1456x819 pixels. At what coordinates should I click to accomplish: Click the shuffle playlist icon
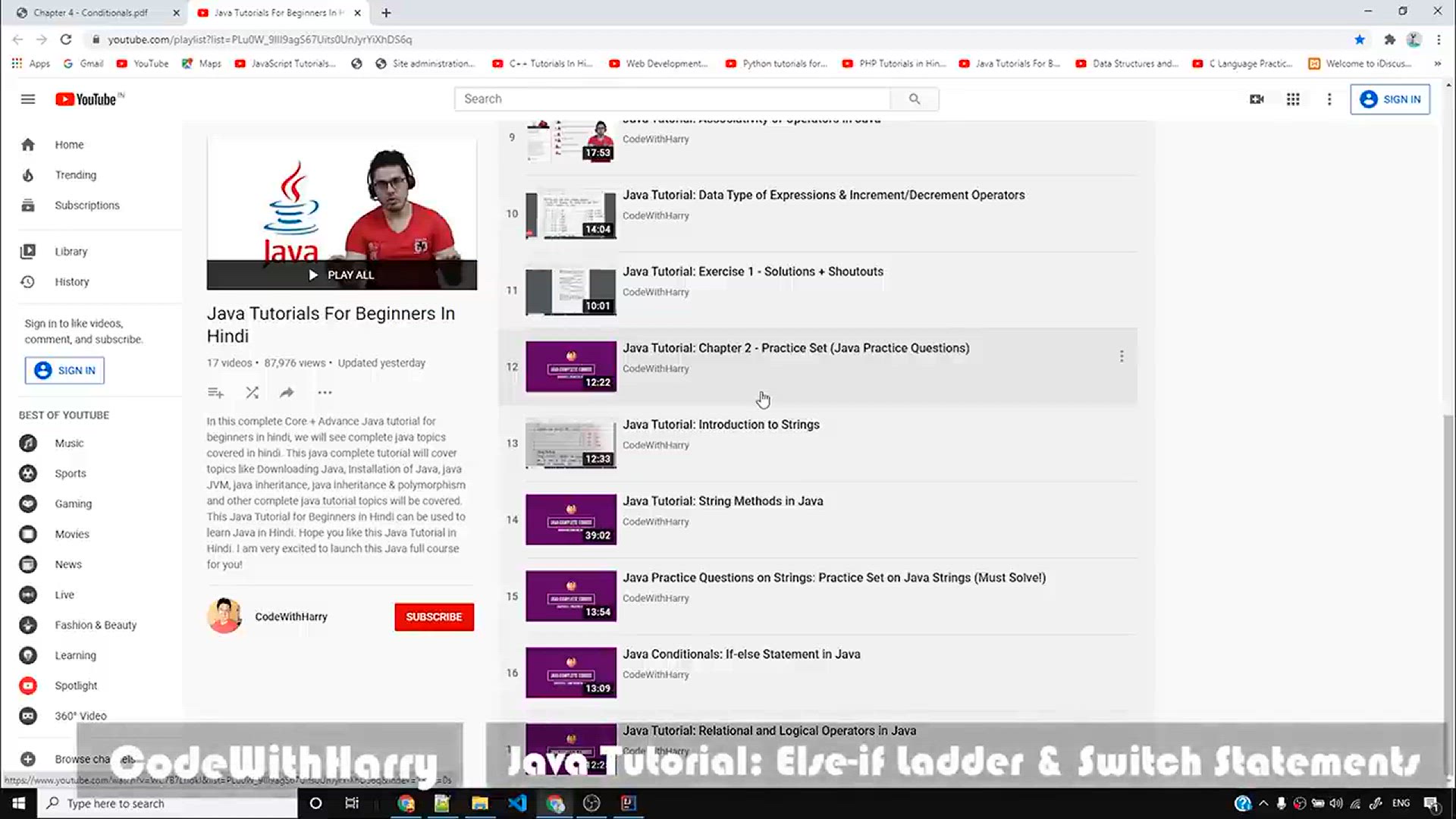pos(252,392)
